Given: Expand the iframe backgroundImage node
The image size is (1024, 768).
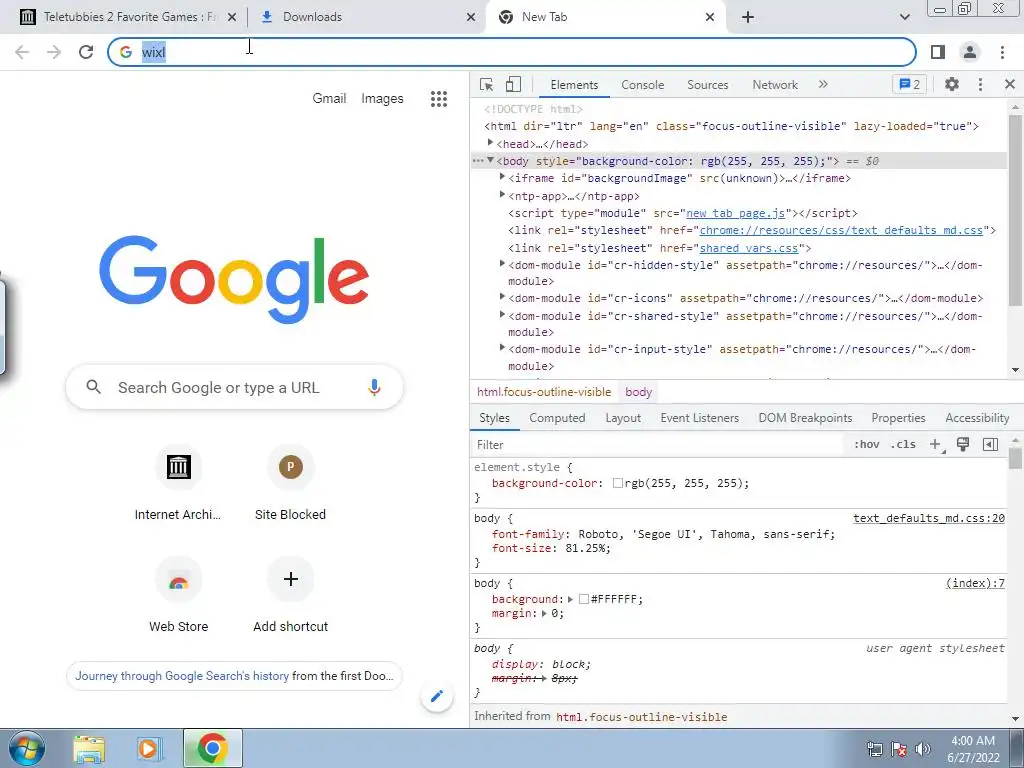Looking at the screenshot, I should [502, 177].
